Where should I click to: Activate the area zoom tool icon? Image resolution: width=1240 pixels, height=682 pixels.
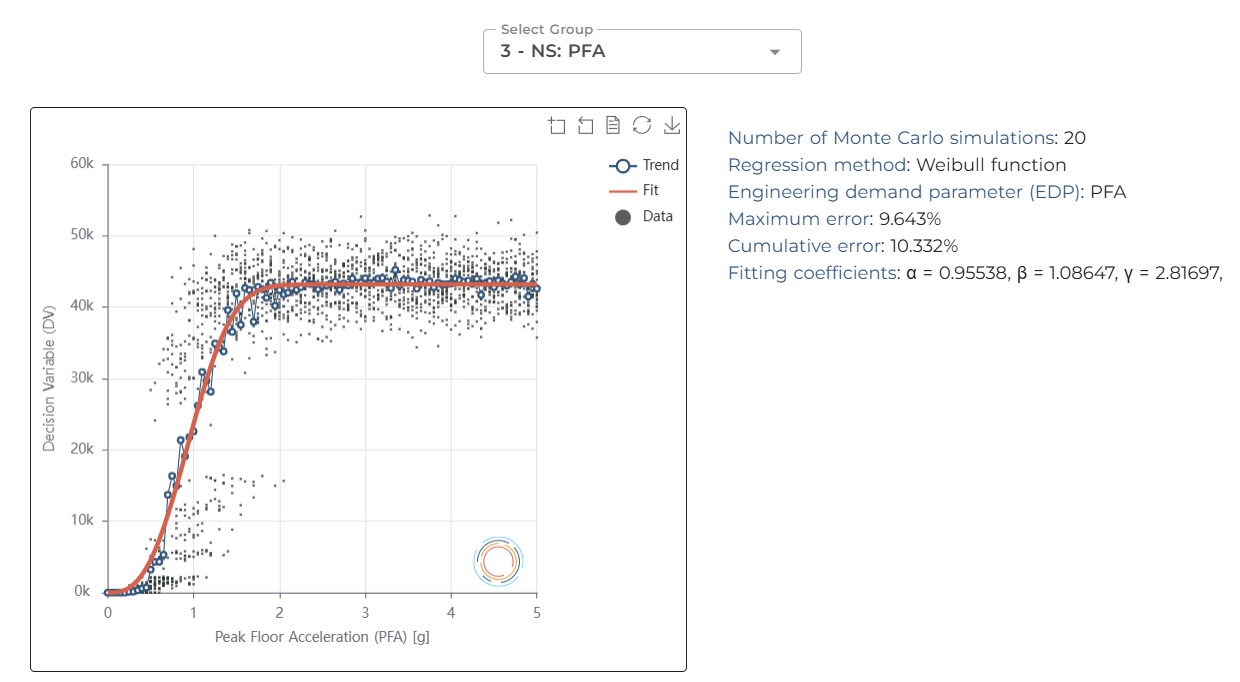[557, 125]
